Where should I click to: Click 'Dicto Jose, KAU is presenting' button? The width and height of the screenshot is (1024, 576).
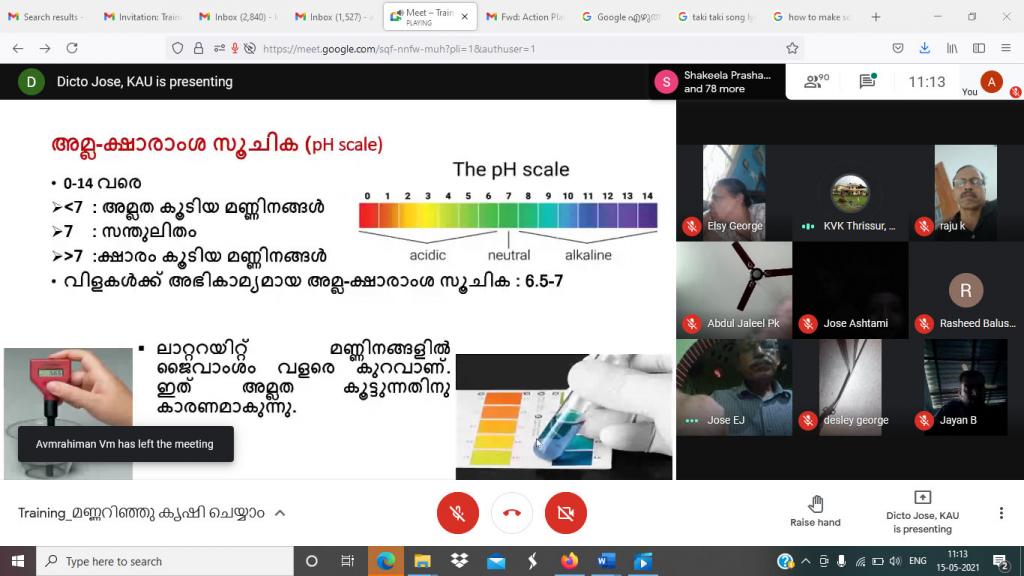pos(922,513)
